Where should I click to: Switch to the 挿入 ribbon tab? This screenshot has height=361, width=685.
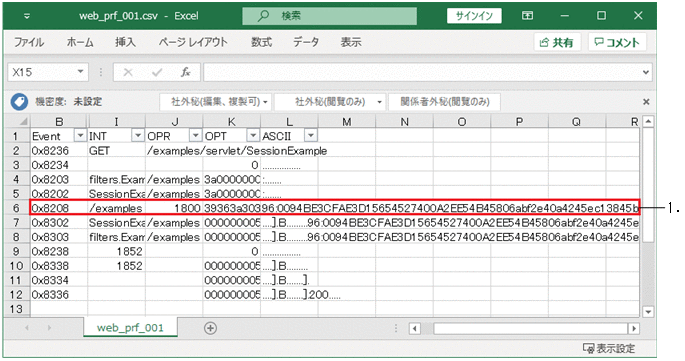tap(125, 42)
